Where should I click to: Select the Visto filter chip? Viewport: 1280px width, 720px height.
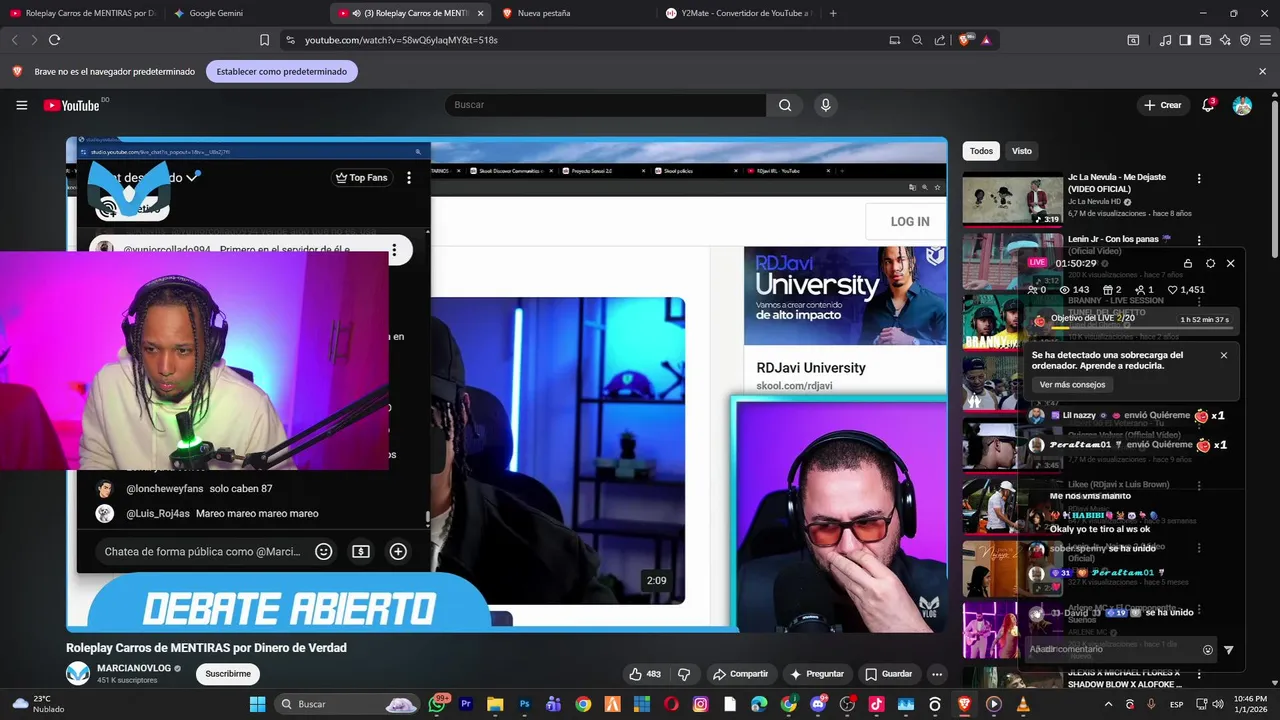click(1021, 151)
